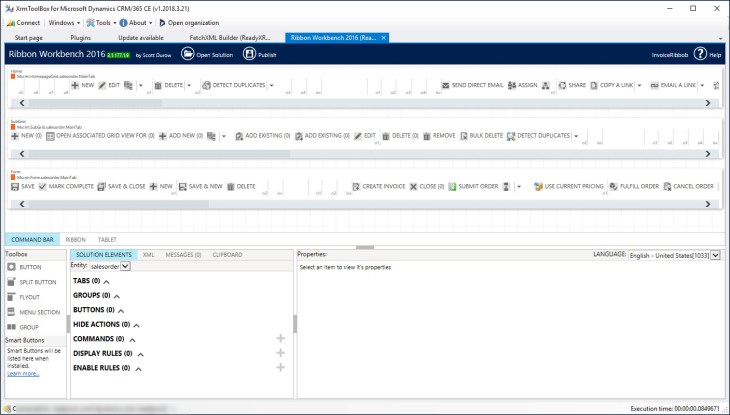
Task: Switch to the Ribbon view tab
Action: (76, 240)
